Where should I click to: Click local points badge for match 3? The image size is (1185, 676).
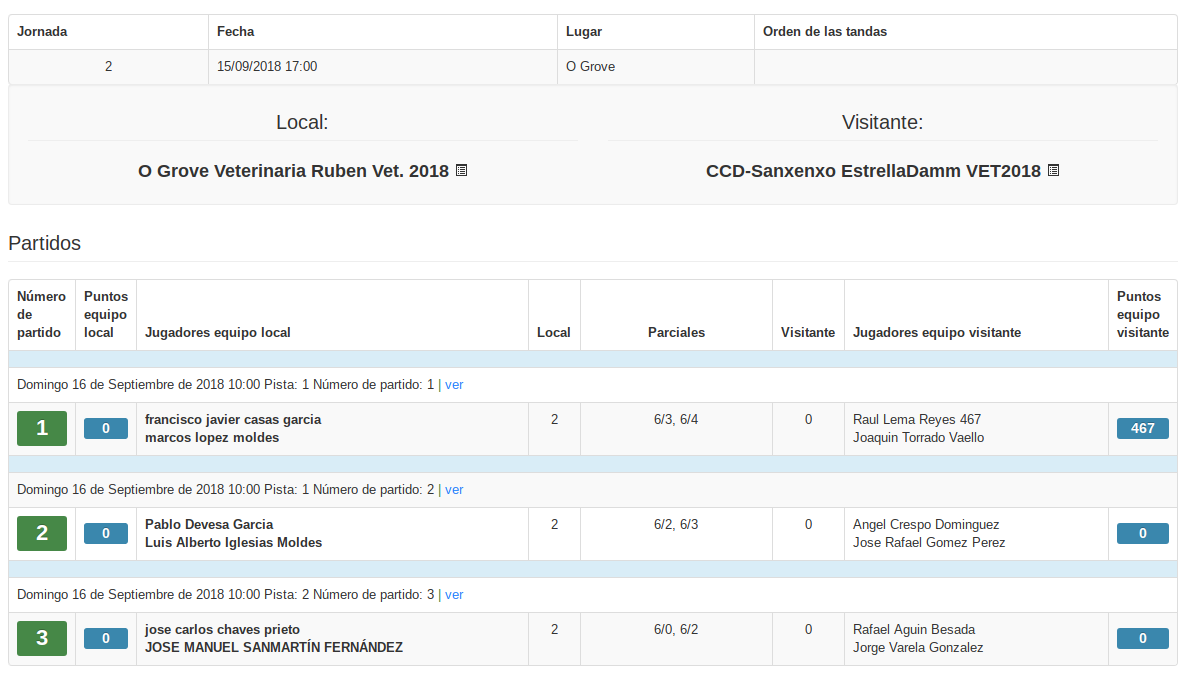106,638
